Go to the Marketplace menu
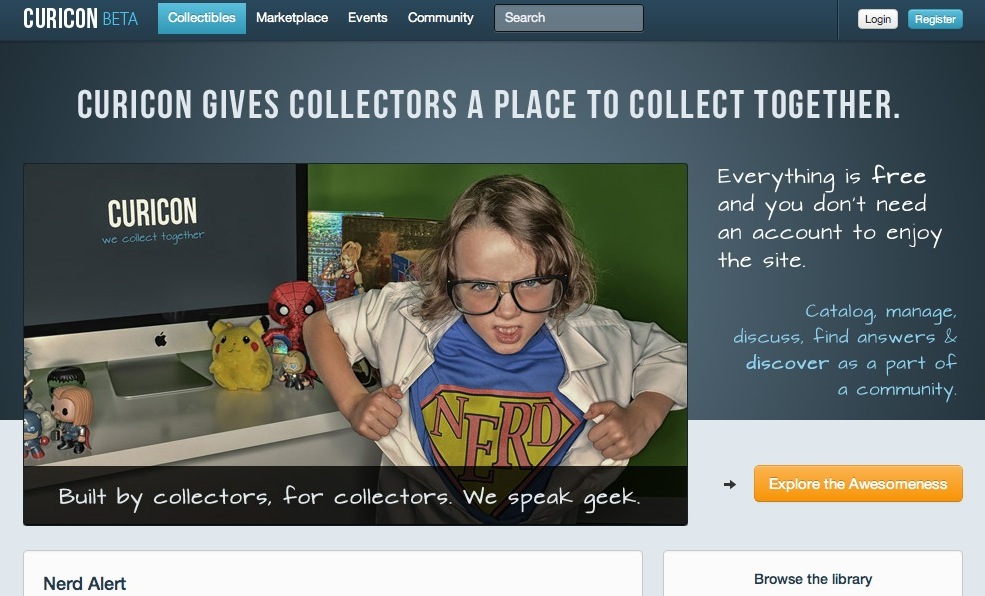Screen dimensions: 985x596 291,18
